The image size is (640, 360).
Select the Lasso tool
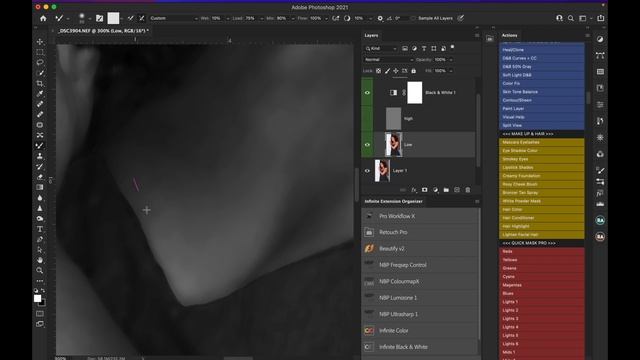pyautogui.click(x=40, y=62)
